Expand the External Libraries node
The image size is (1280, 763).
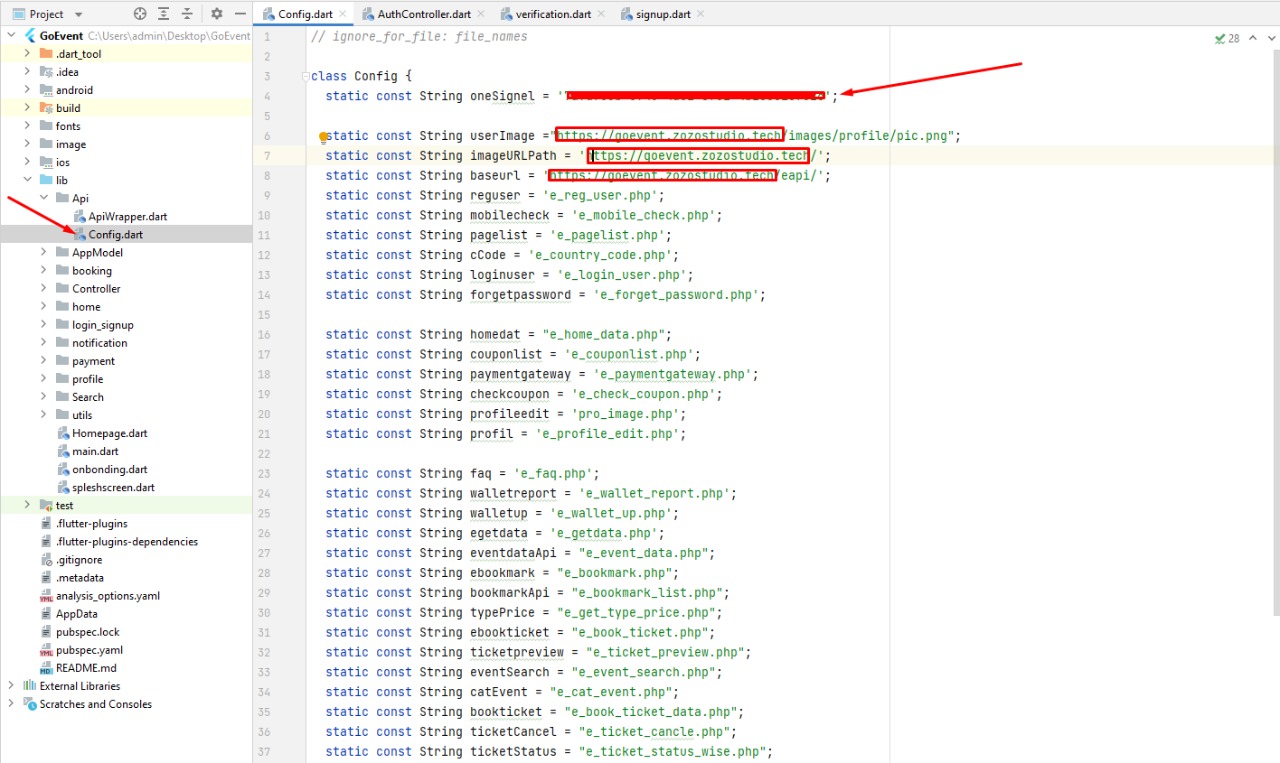(12, 686)
